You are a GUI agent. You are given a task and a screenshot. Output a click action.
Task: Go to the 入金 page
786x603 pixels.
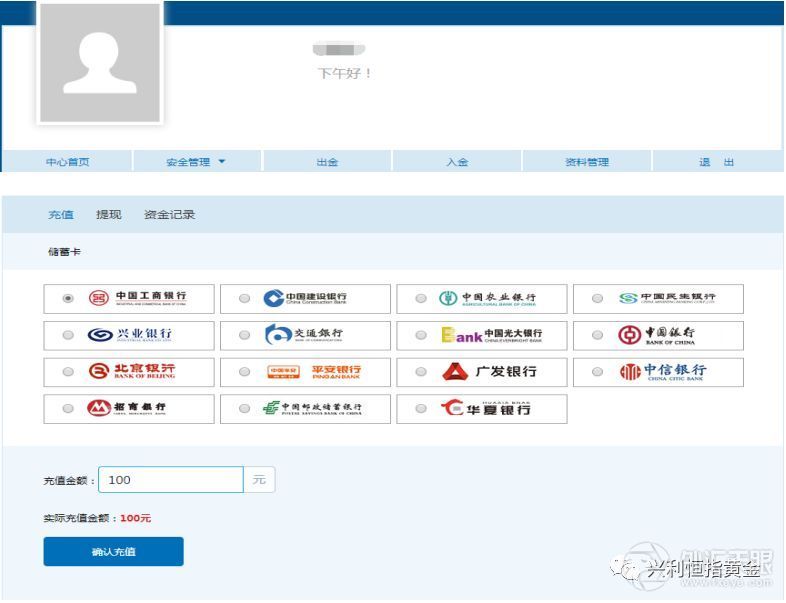pos(457,162)
